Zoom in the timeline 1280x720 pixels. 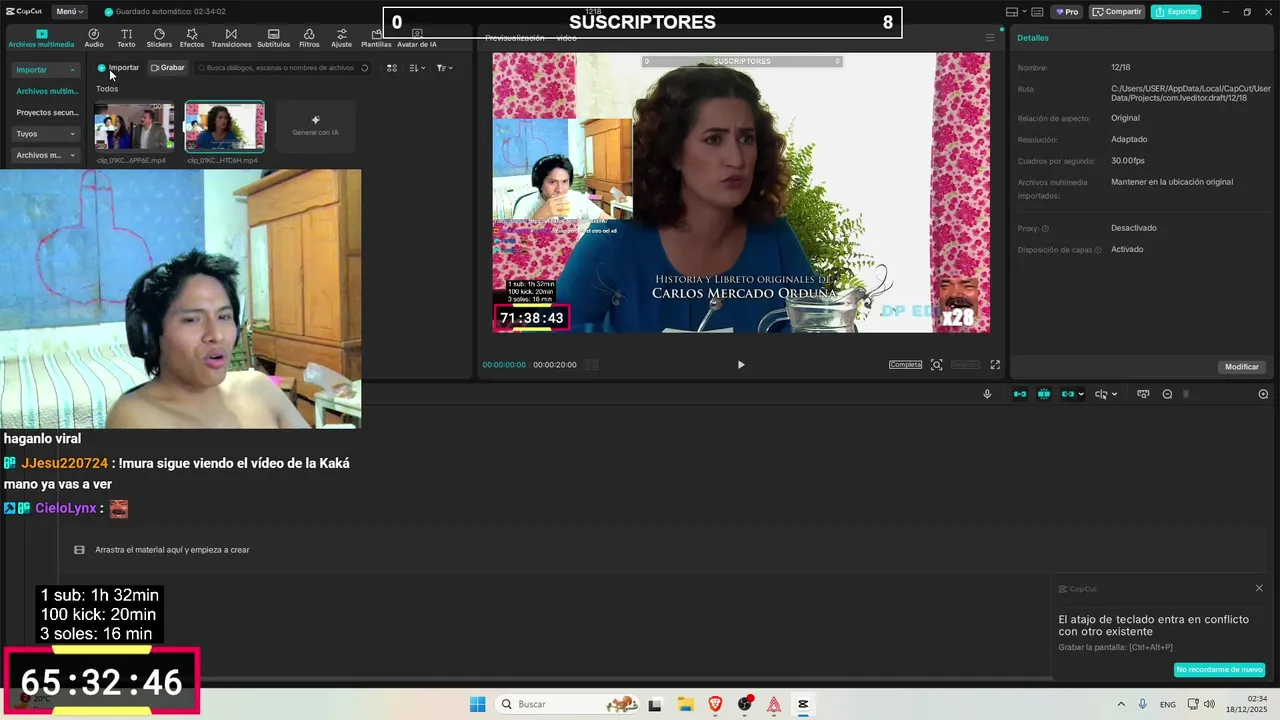pyautogui.click(x=1263, y=394)
